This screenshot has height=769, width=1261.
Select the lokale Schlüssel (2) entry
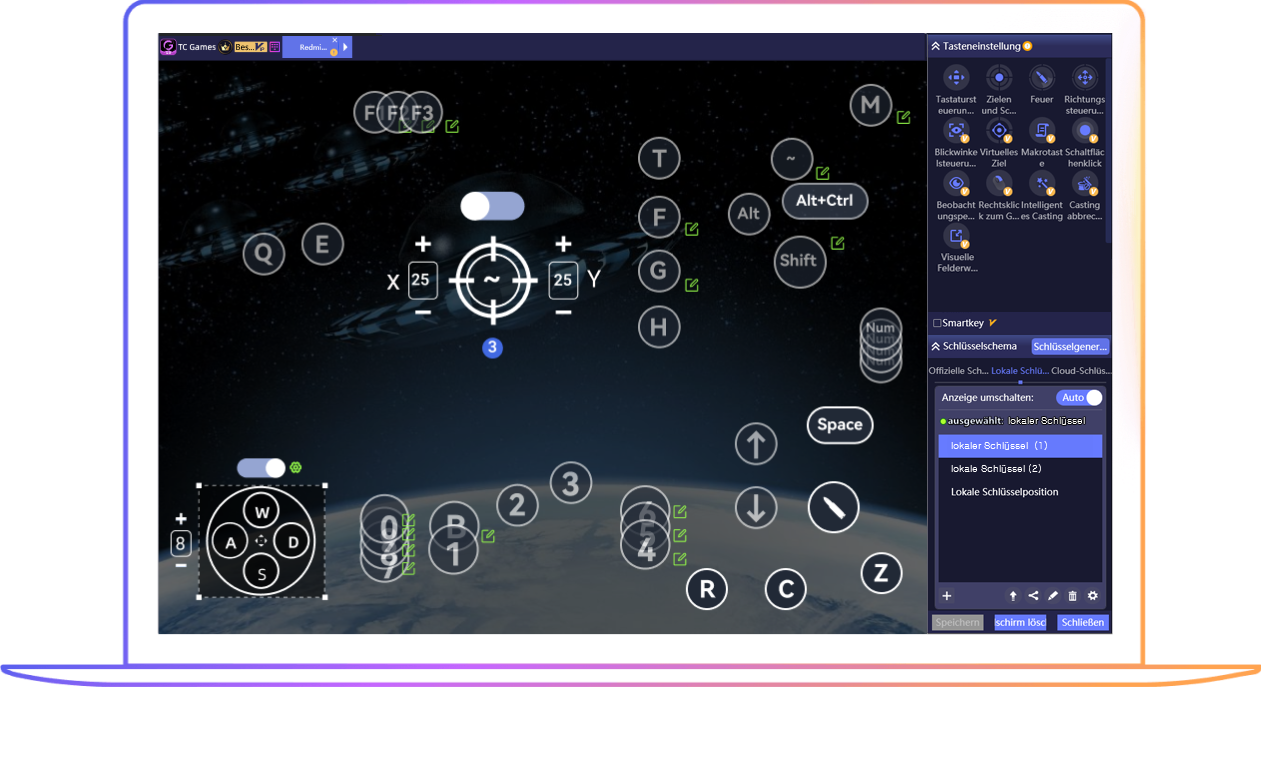coord(1020,469)
